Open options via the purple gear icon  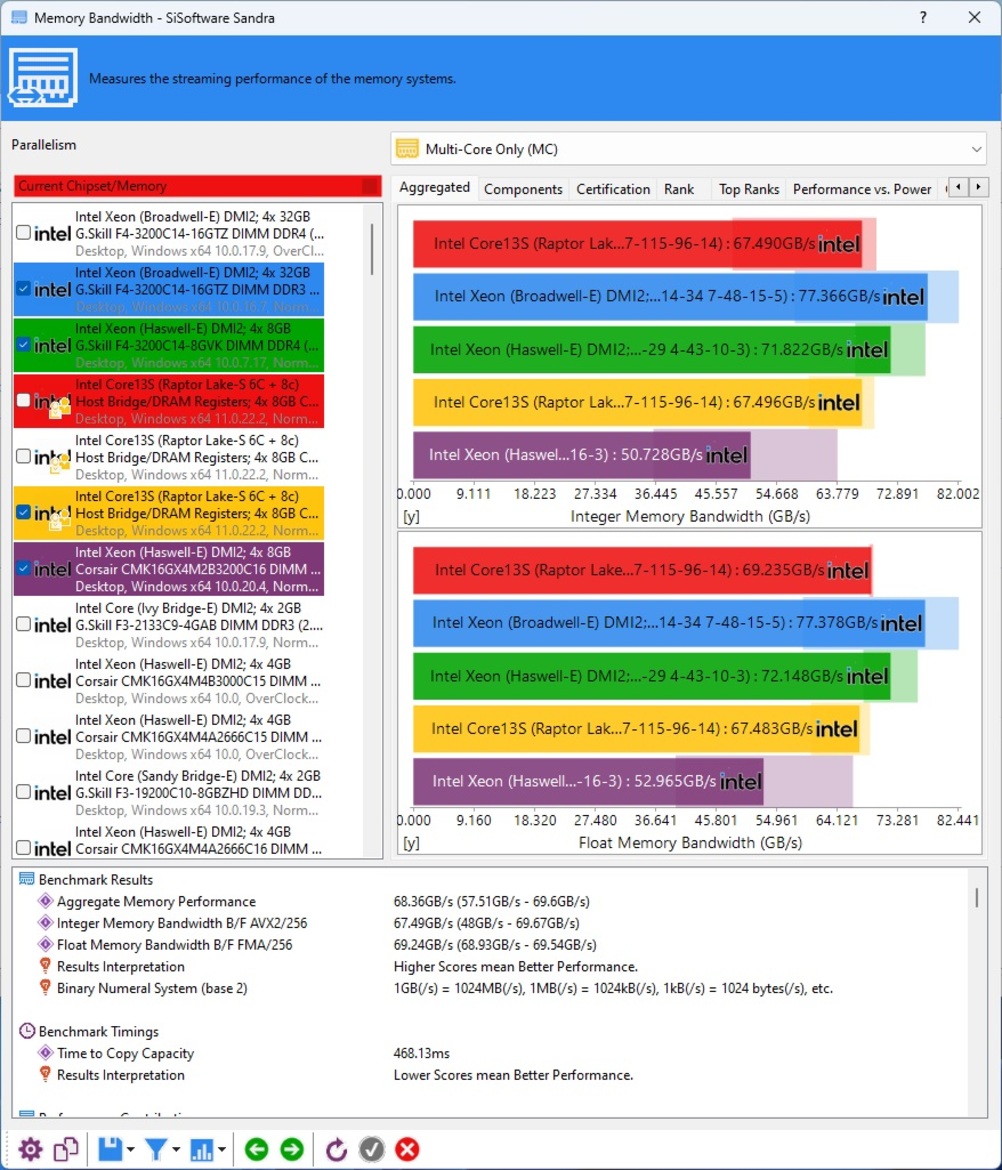point(30,1149)
